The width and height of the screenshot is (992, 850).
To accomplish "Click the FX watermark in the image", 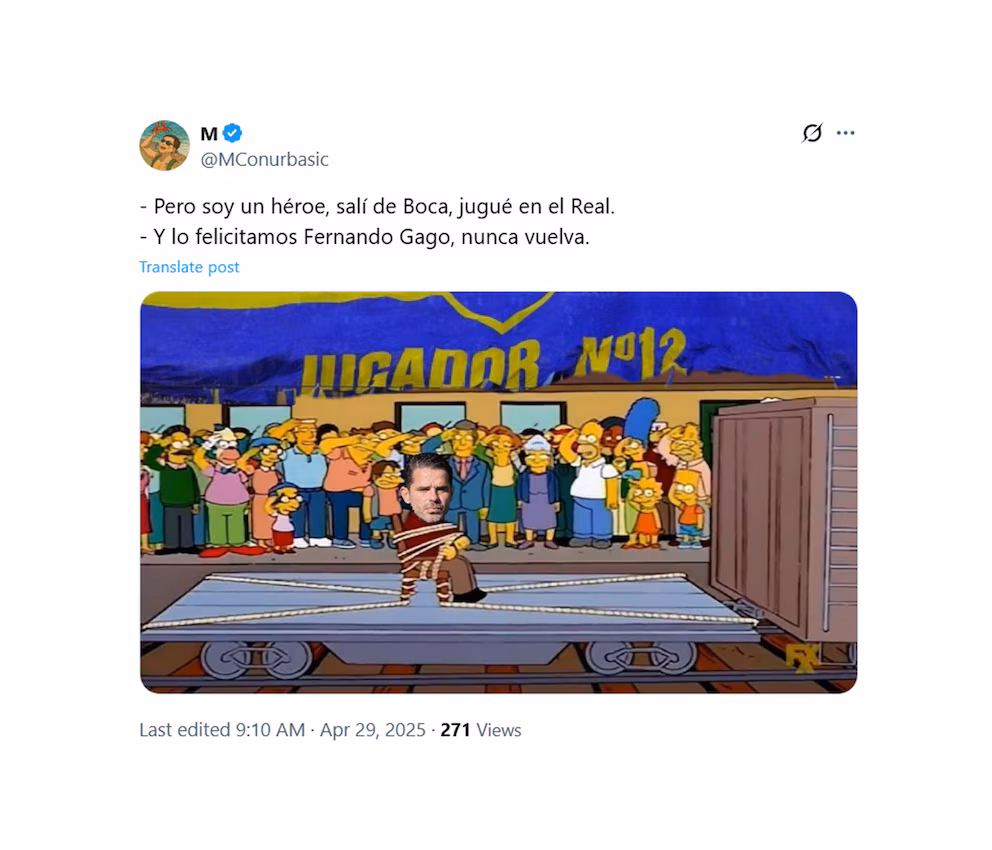I will coord(802,656).
